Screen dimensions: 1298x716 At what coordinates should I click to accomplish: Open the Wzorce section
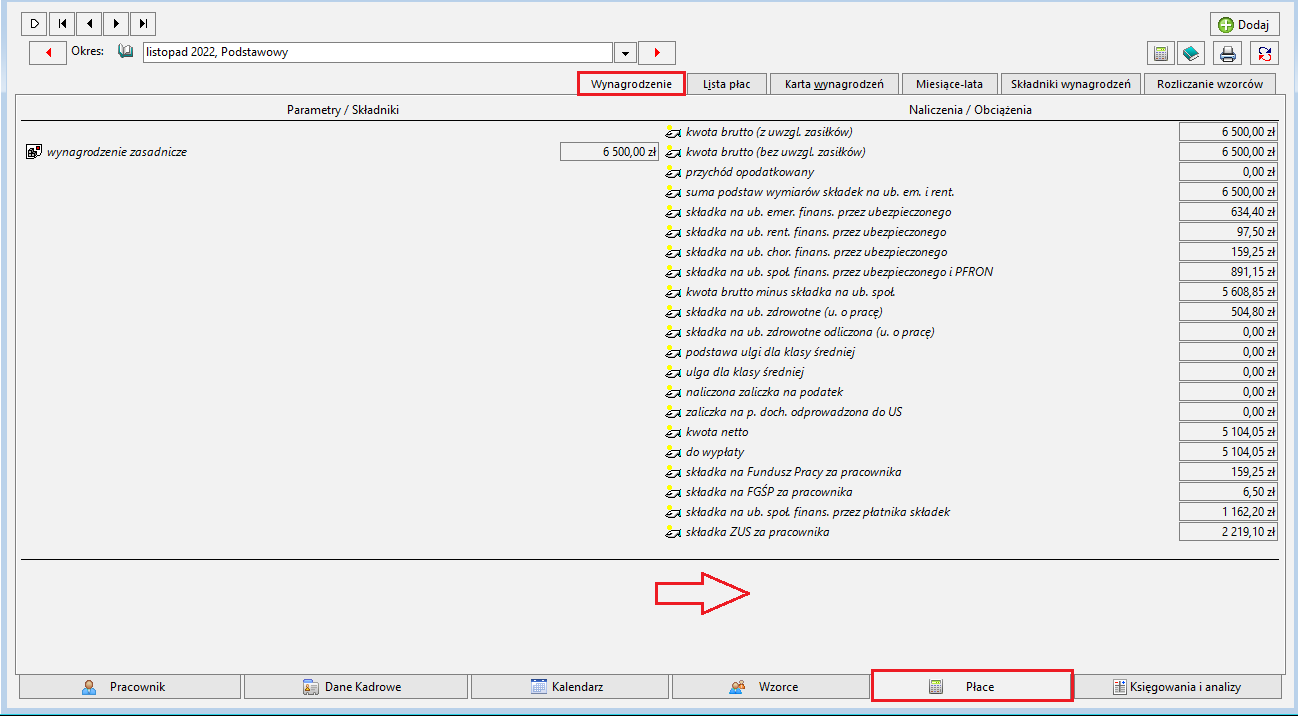pyautogui.click(x=770, y=687)
